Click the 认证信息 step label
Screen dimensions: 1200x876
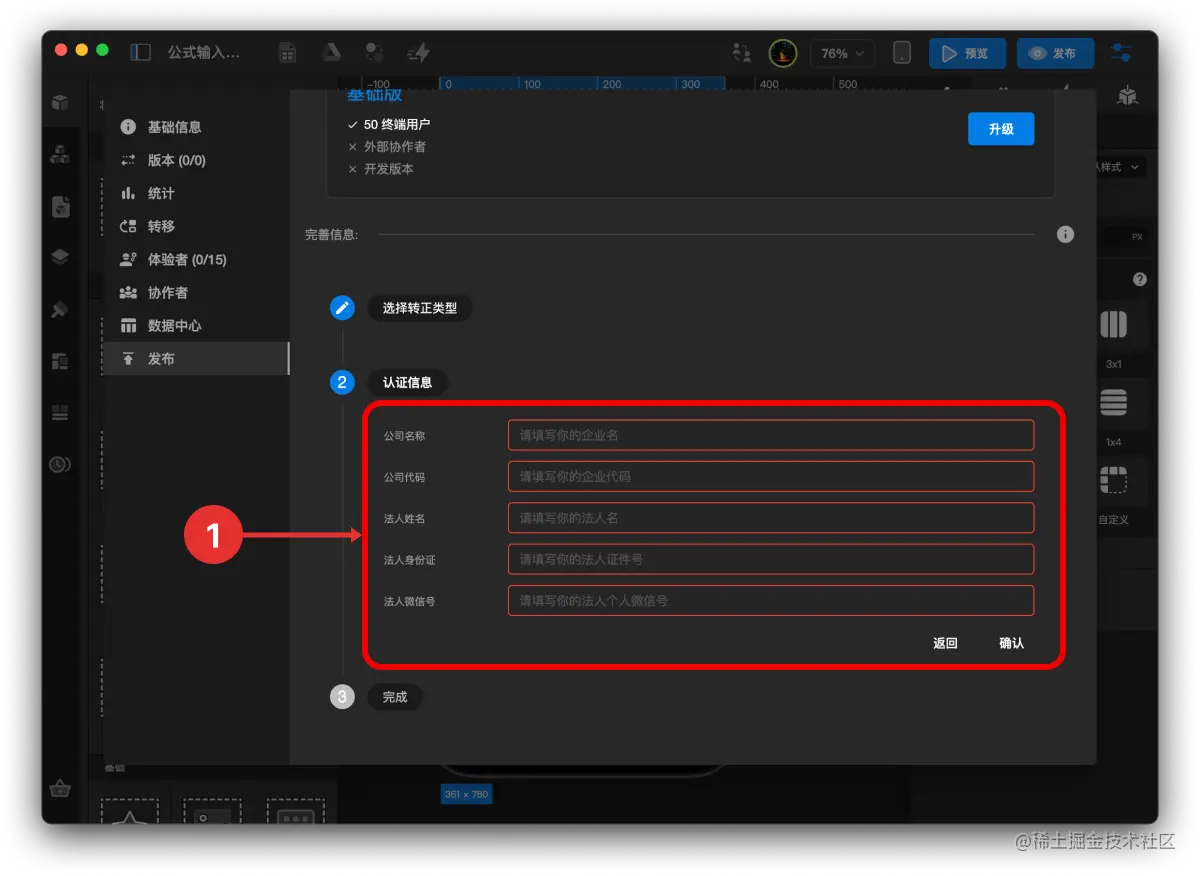pos(408,382)
